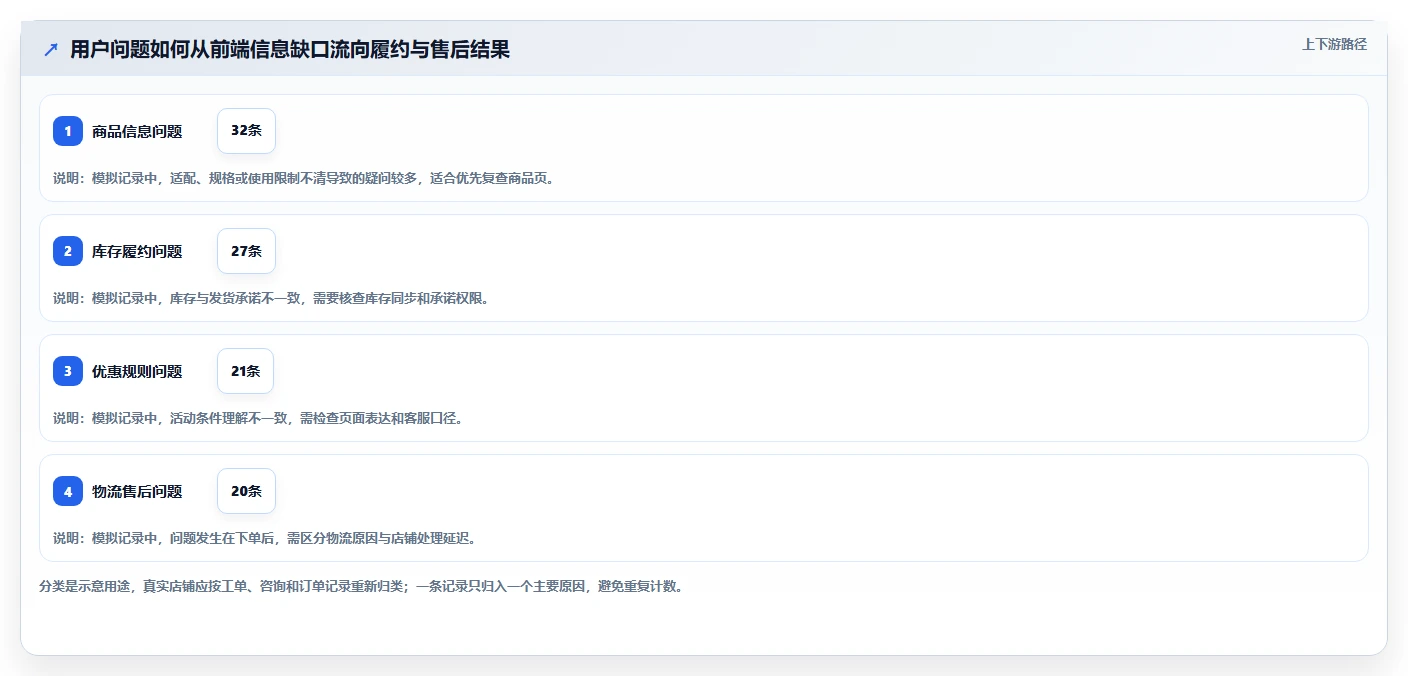
Task: Click the 优惠规则问题 heading
Action: (x=137, y=371)
